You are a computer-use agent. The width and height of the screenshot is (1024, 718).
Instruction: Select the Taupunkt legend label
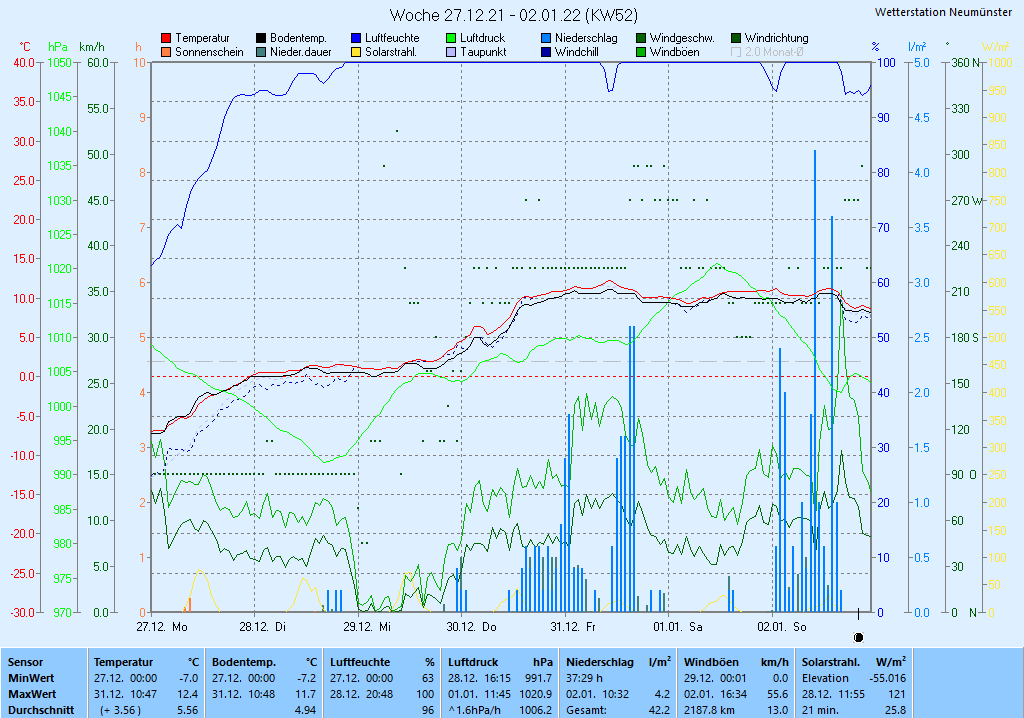(483, 52)
